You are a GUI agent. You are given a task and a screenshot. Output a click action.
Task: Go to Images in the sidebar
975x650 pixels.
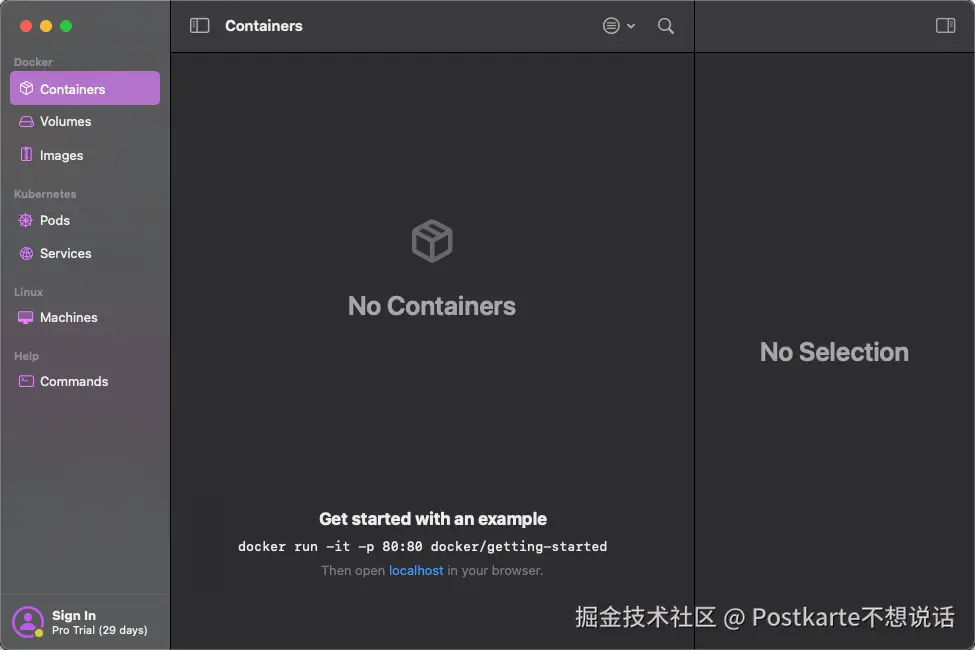(x=85, y=155)
